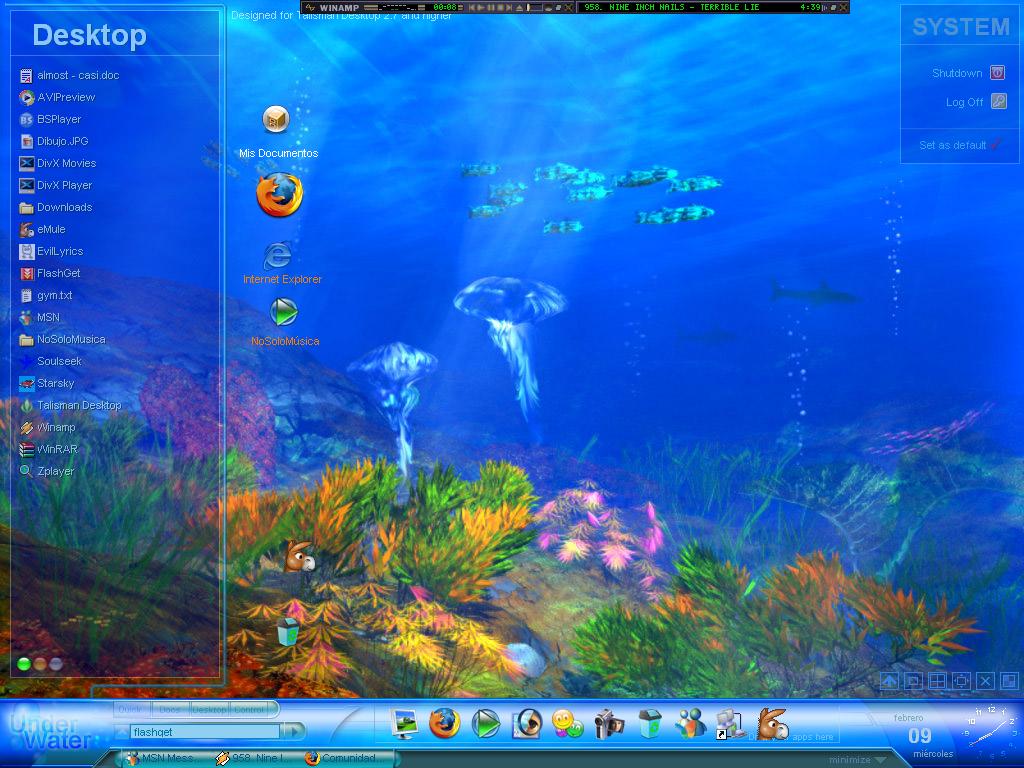The width and height of the screenshot is (1024, 768).
Task: Click the flashget run input field
Action: tap(204, 732)
